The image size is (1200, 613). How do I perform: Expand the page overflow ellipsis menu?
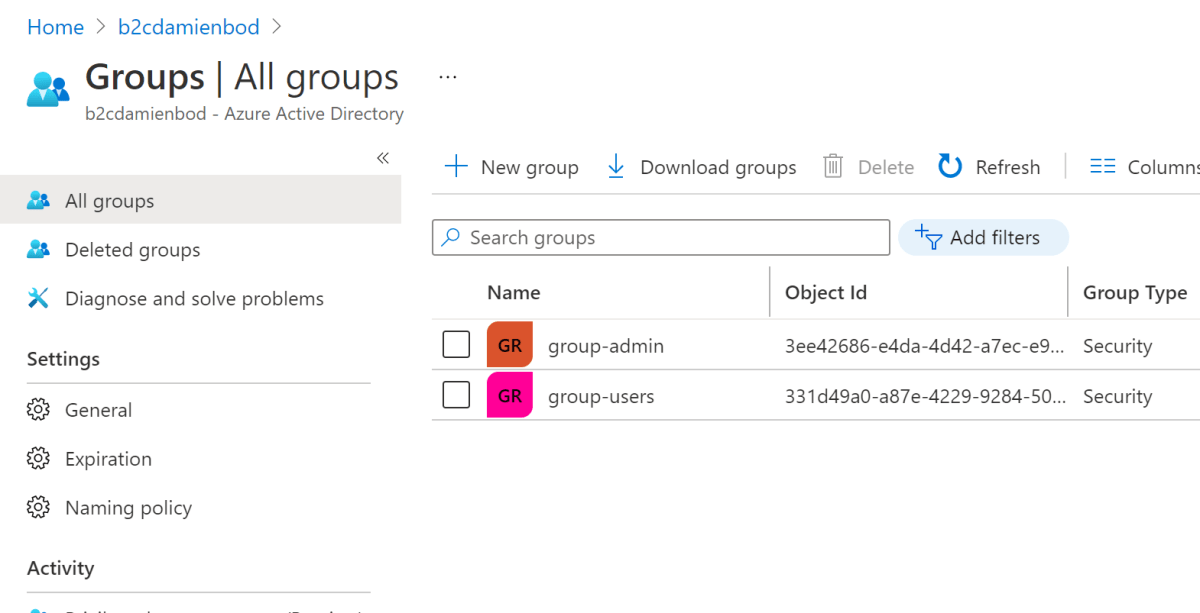pyautogui.click(x=447, y=75)
